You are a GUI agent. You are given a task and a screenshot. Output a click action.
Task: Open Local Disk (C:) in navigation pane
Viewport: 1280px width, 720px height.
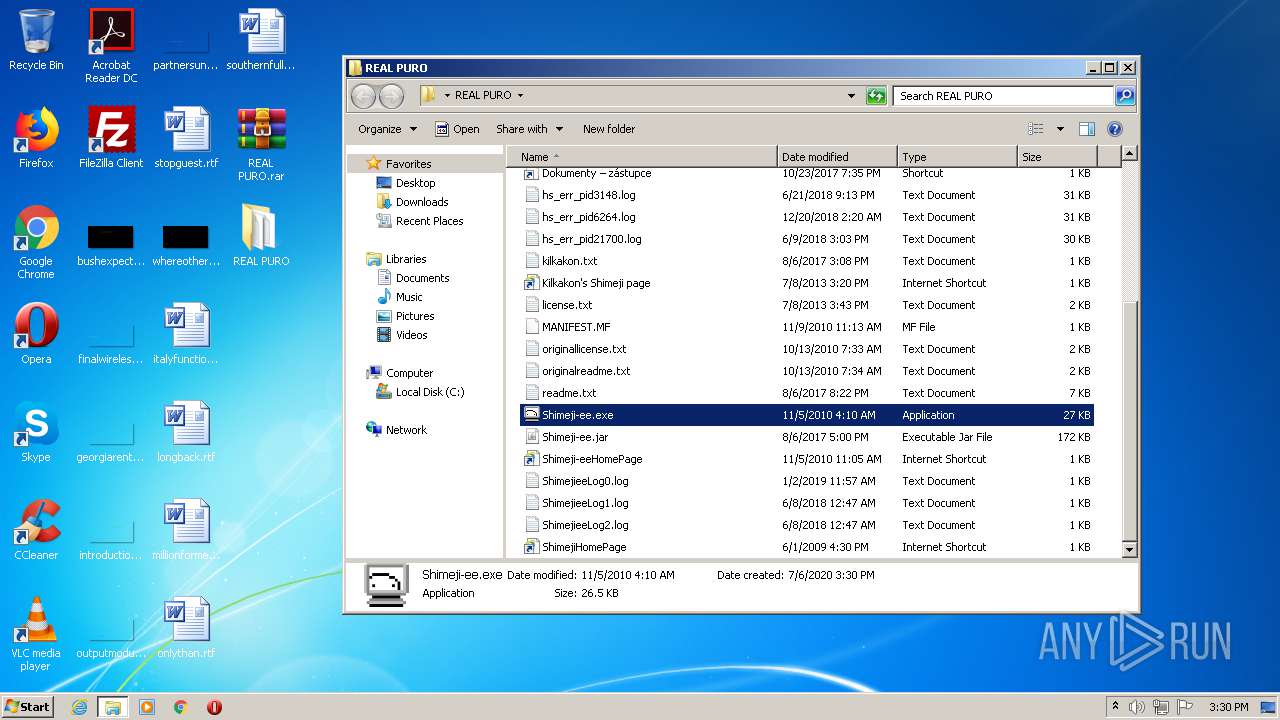coord(429,392)
